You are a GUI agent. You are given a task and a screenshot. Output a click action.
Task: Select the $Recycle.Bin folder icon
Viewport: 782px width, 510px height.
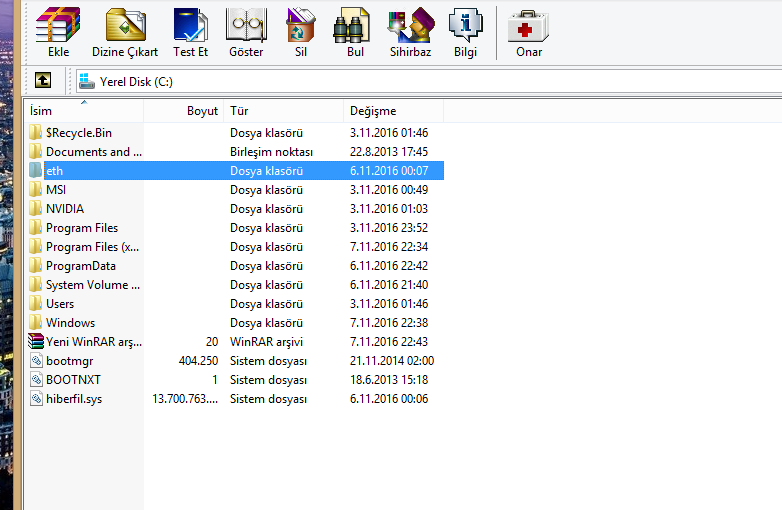tap(35, 133)
